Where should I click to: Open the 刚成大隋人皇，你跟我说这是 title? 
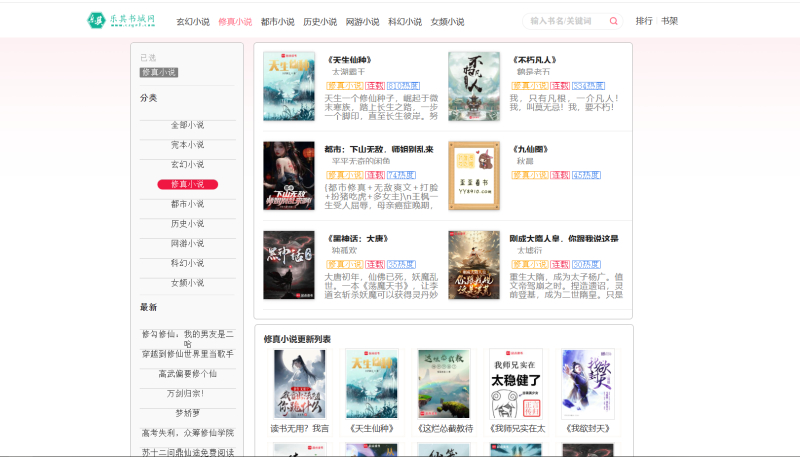click(564, 238)
